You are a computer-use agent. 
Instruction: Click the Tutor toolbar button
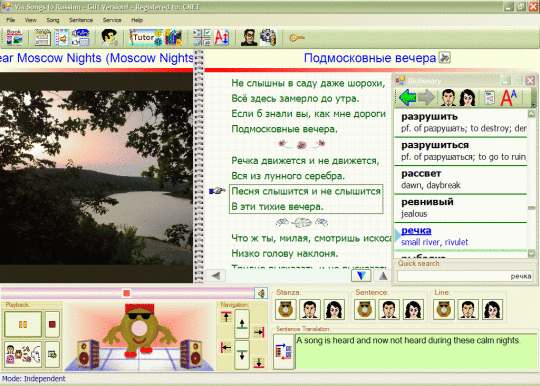[x=146, y=37]
